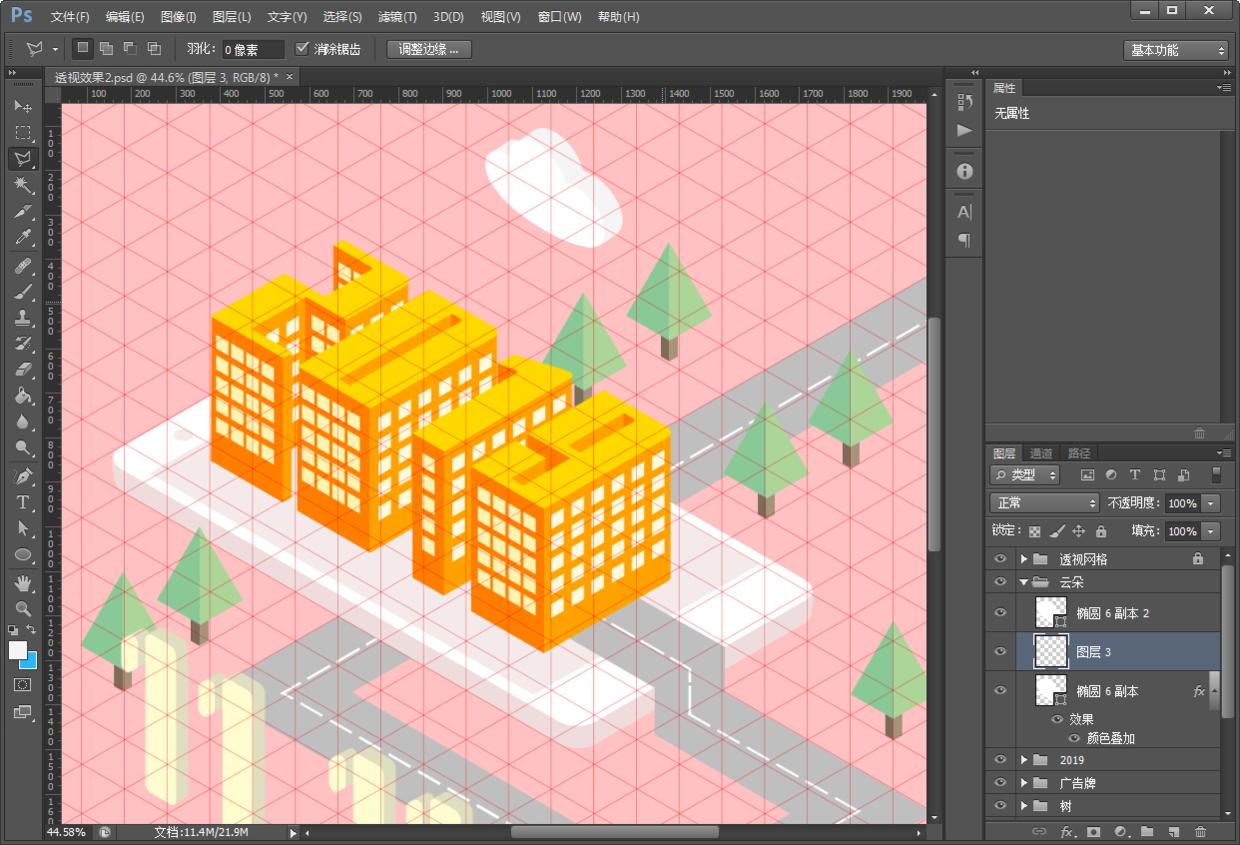Switch to the 通道 tab
This screenshot has width=1240, height=845.
tap(1041, 453)
